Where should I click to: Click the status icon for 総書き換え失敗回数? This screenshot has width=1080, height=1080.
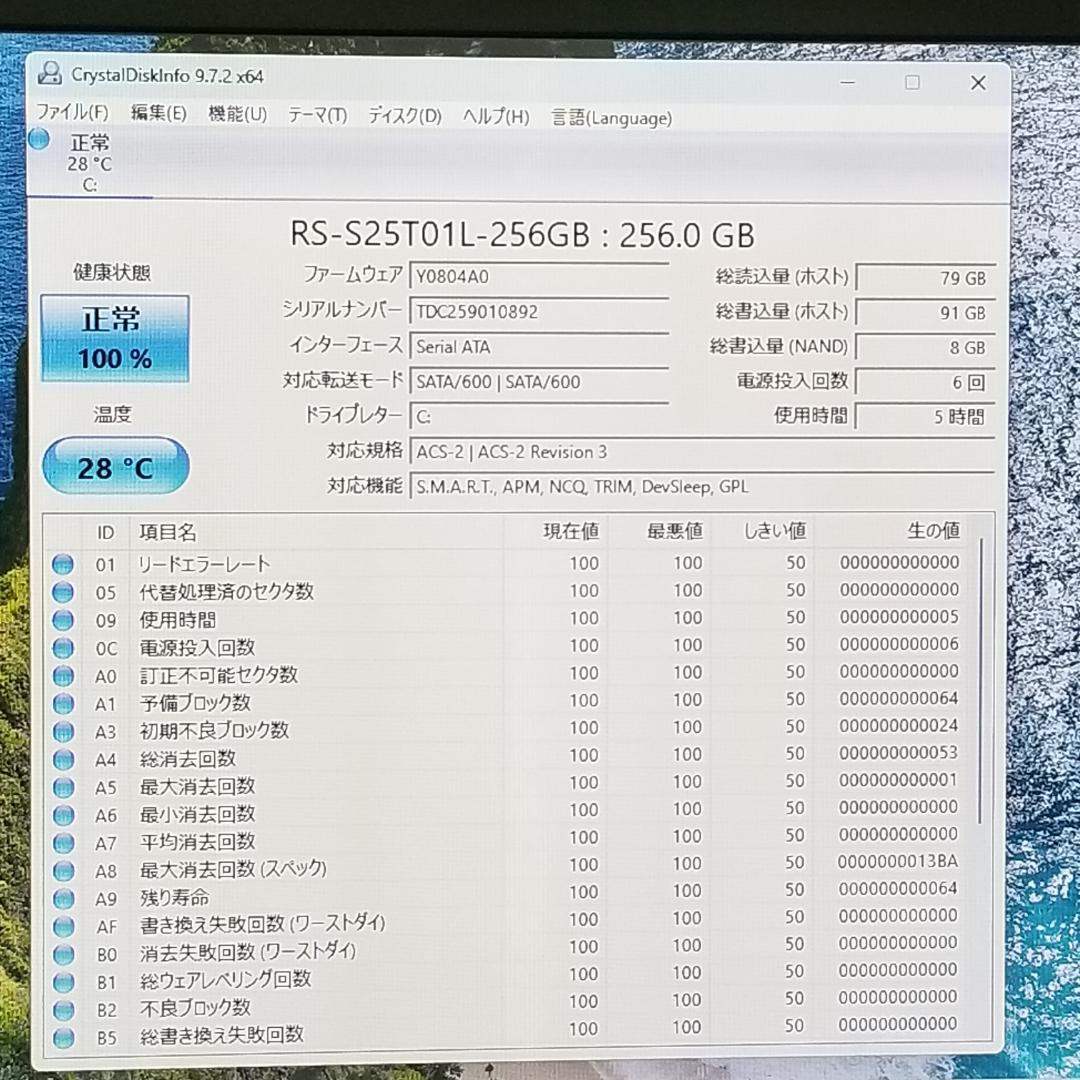[x=62, y=1036]
